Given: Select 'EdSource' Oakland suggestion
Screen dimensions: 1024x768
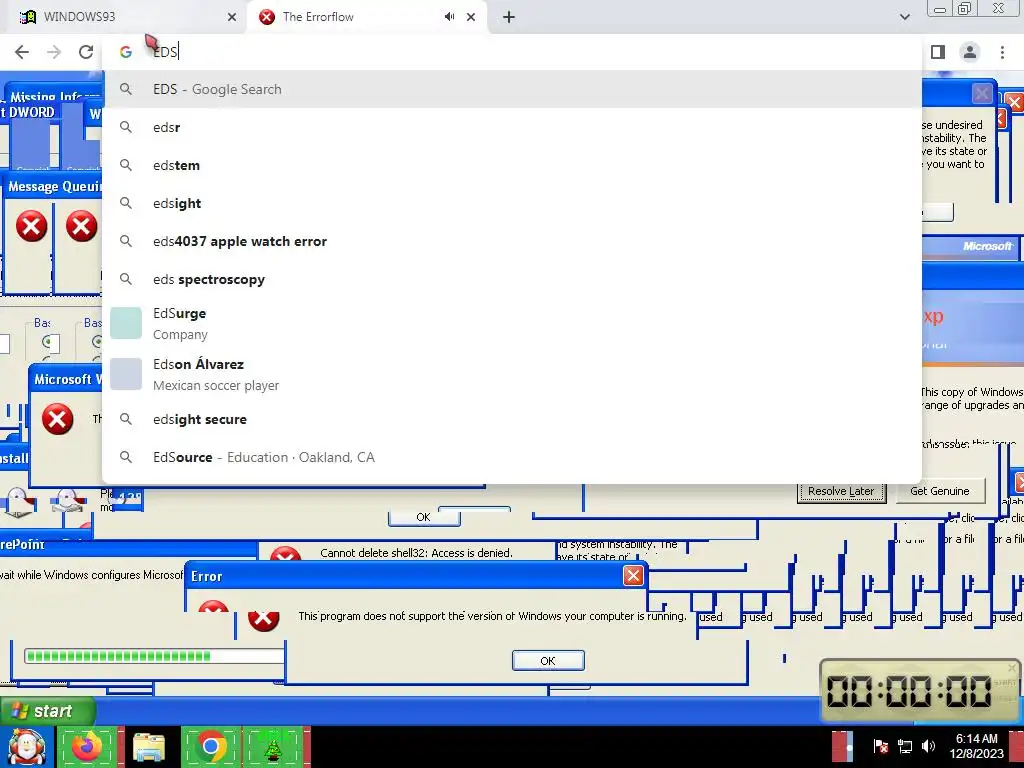Looking at the screenshot, I should pyautogui.click(x=512, y=457).
